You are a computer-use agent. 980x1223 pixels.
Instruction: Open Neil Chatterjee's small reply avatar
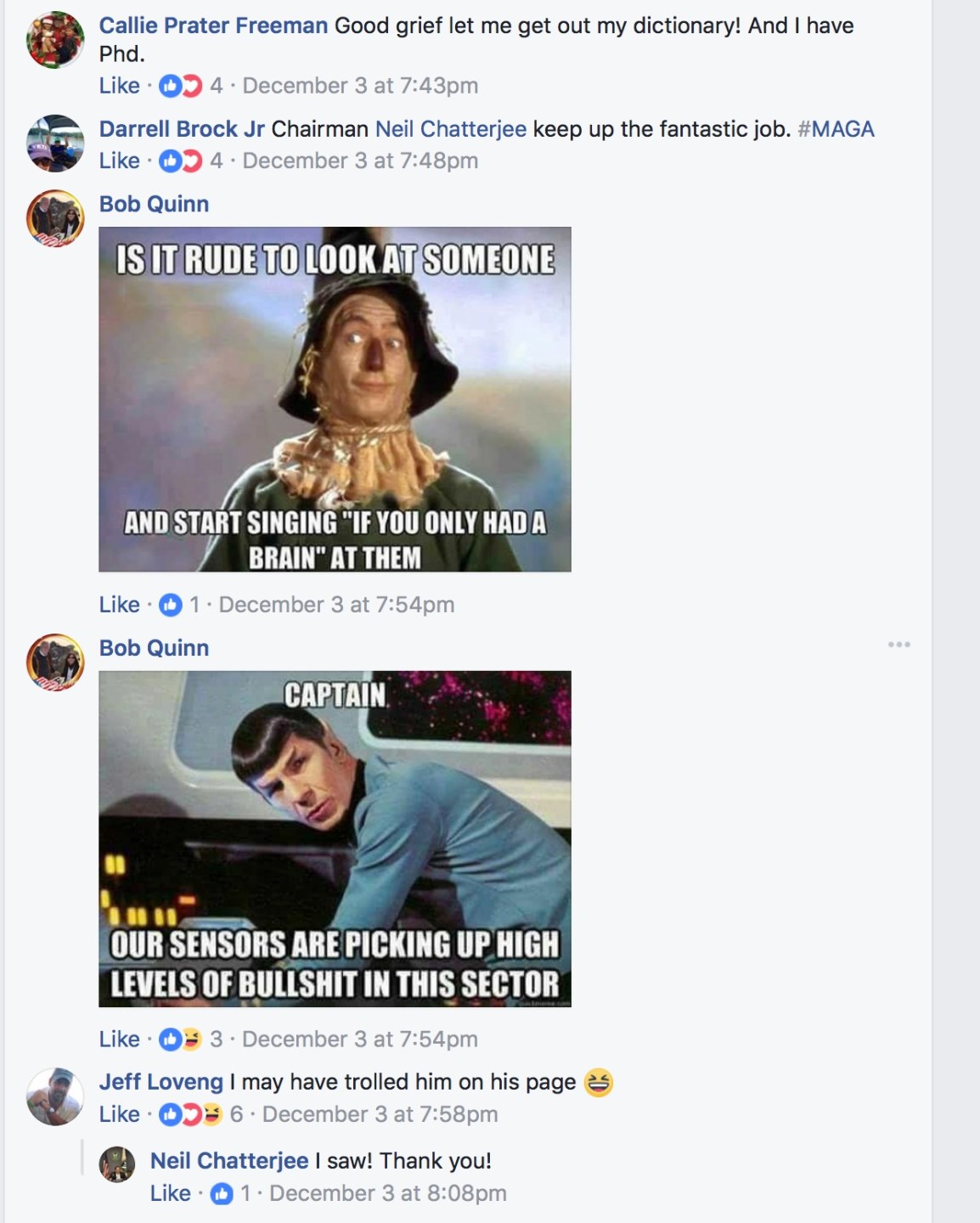click(x=117, y=1164)
